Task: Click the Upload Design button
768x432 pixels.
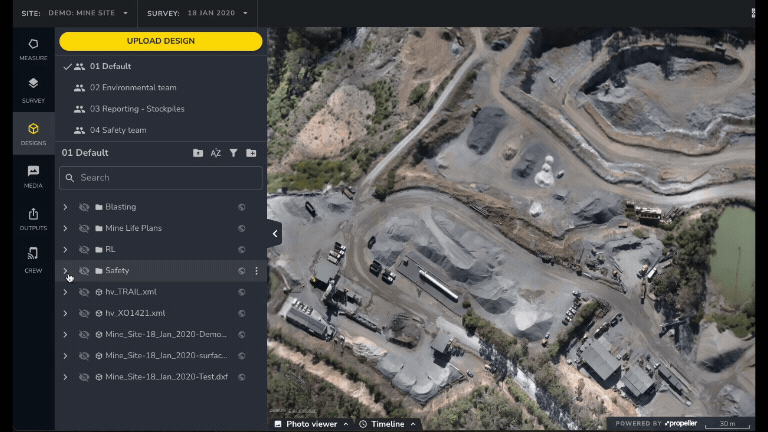Action: (x=161, y=41)
